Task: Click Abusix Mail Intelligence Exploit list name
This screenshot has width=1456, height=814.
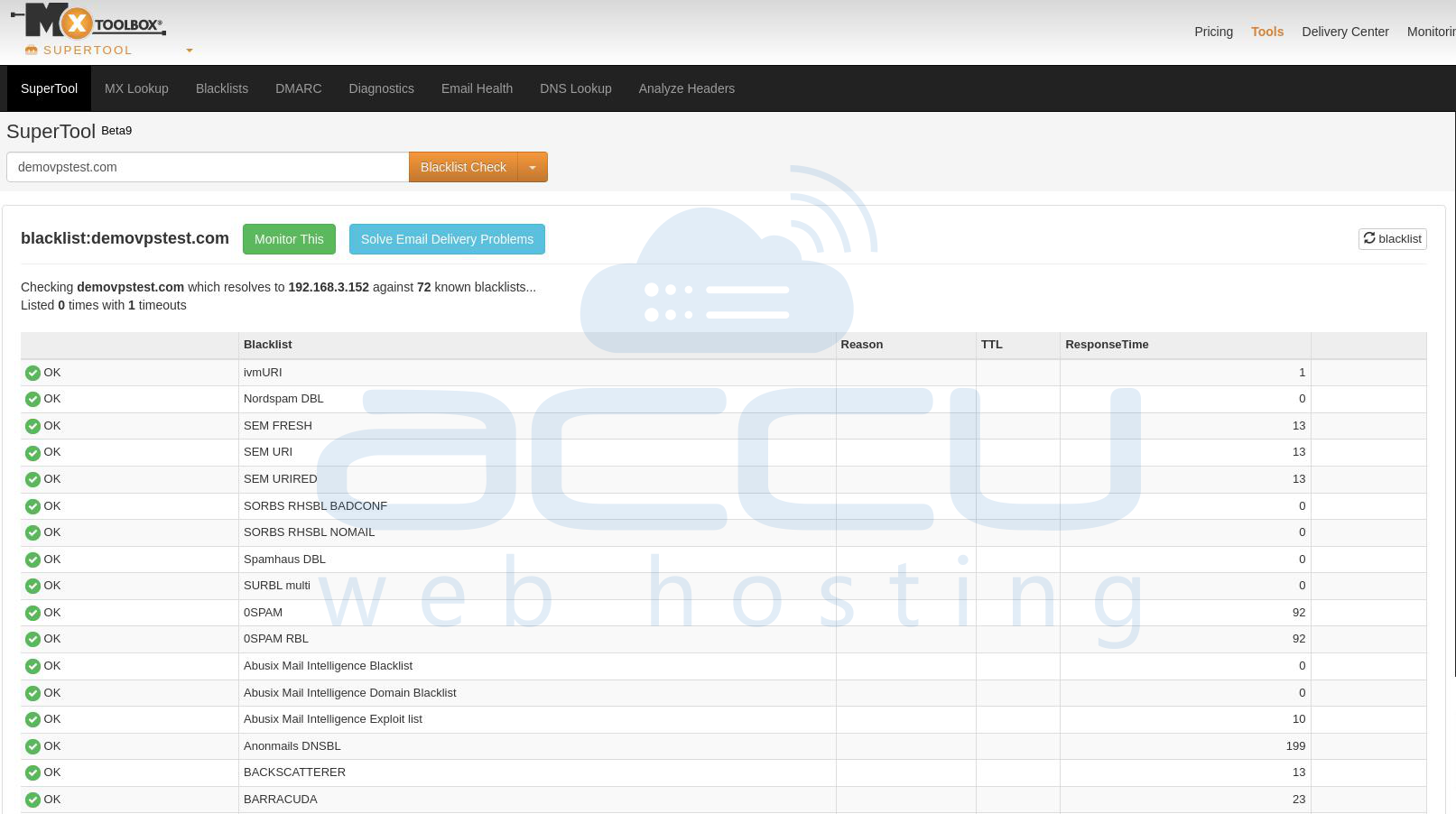Action: (333, 718)
